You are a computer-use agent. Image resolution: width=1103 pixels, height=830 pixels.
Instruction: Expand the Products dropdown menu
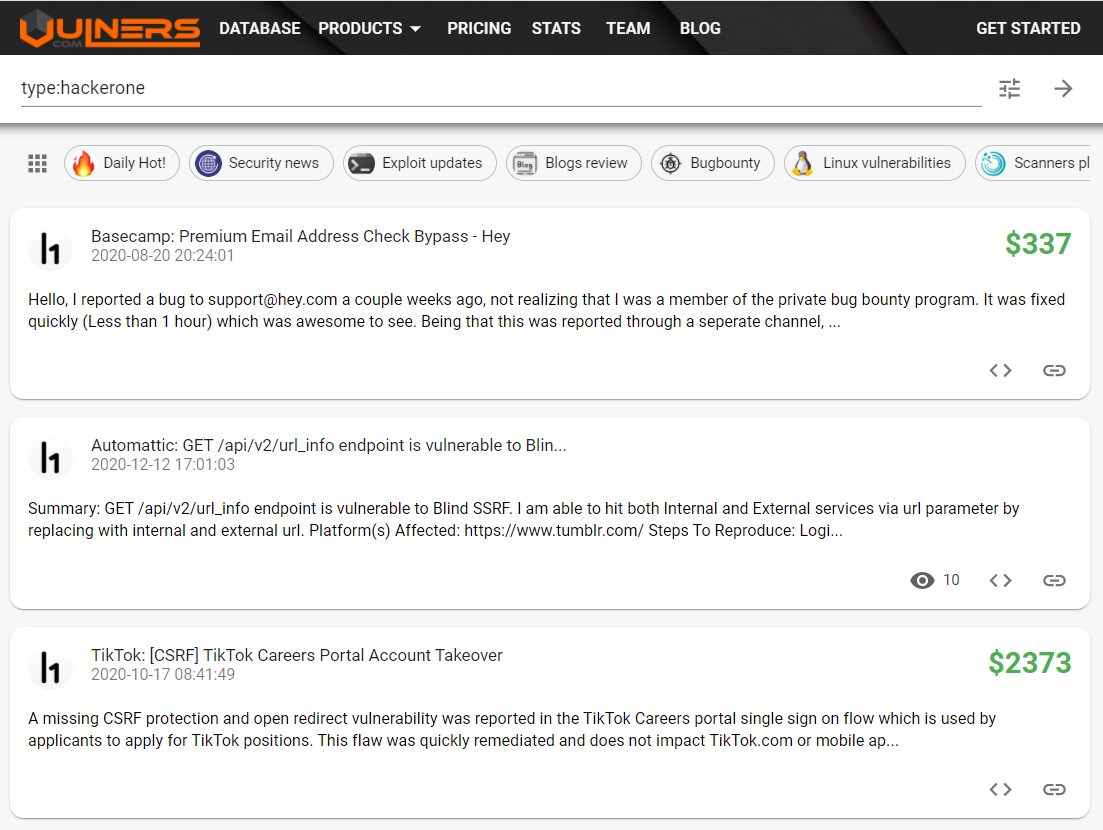click(x=370, y=28)
